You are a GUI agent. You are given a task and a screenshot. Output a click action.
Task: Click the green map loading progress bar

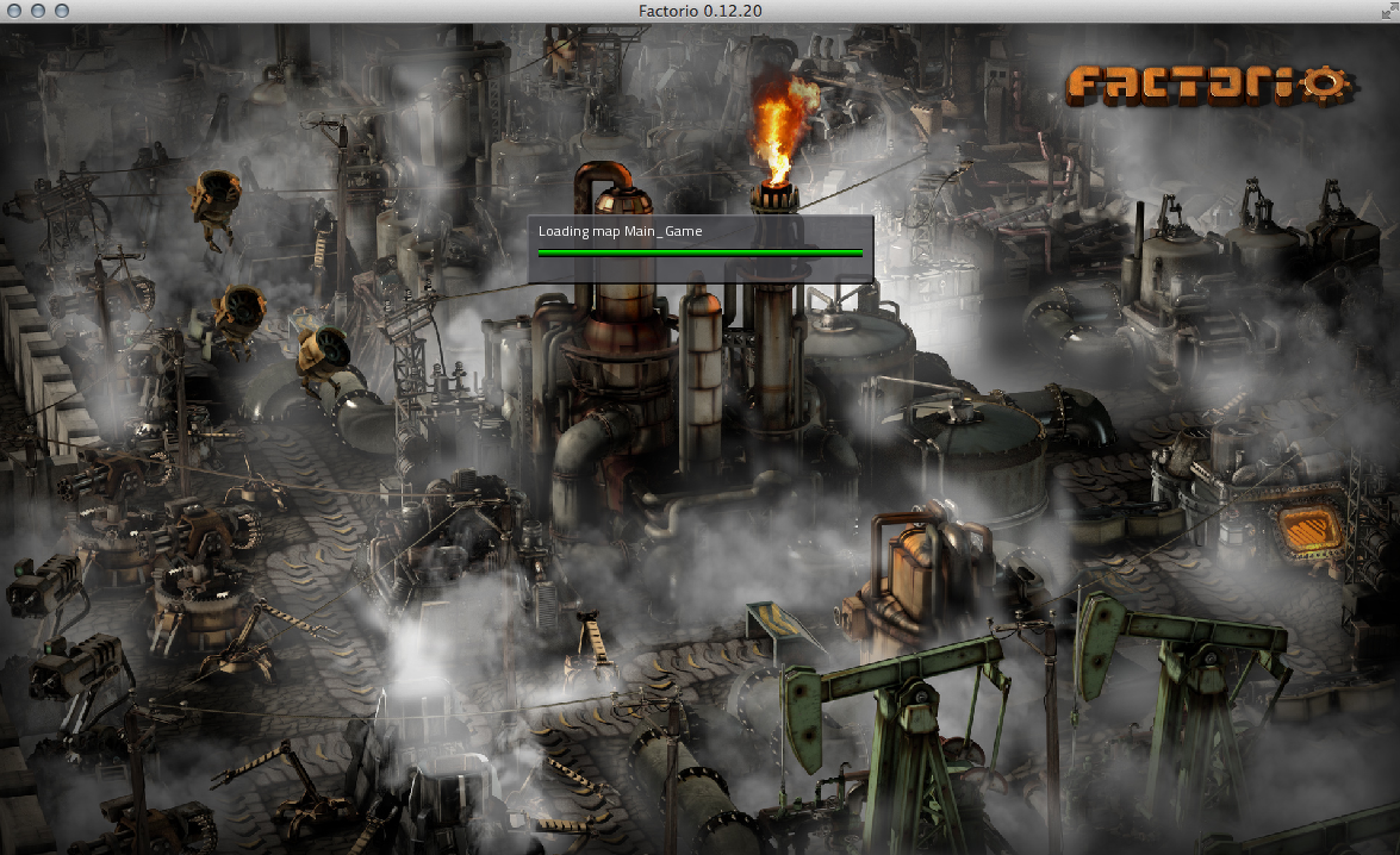[x=700, y=253]
